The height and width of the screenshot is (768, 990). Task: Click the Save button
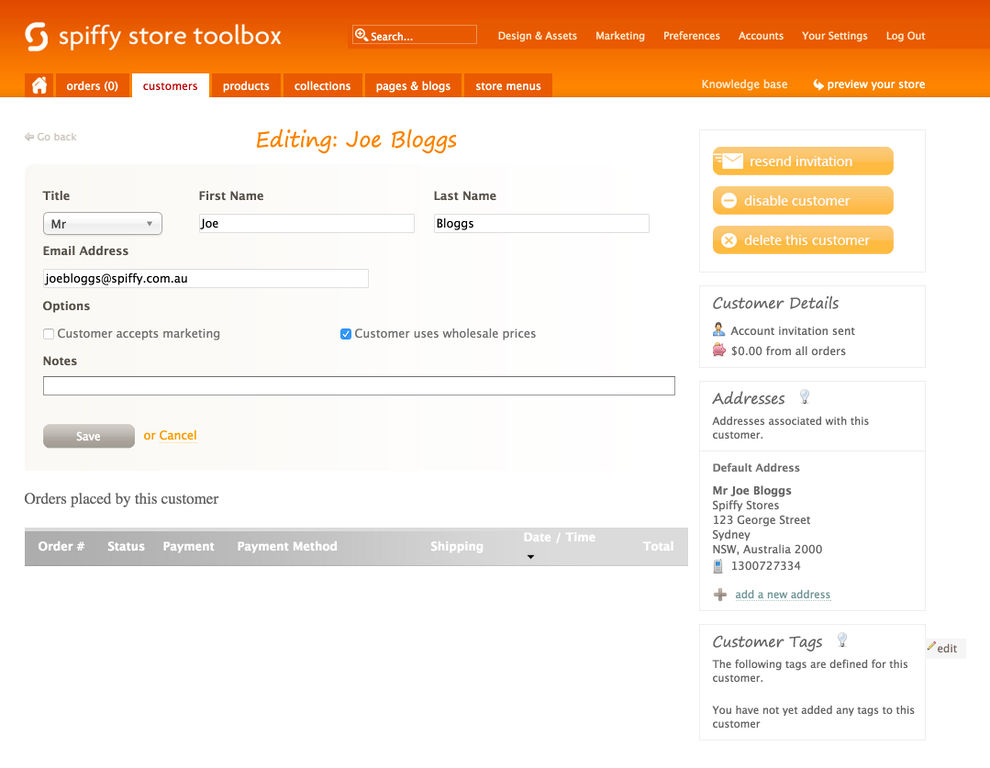[x=88, y=436]
